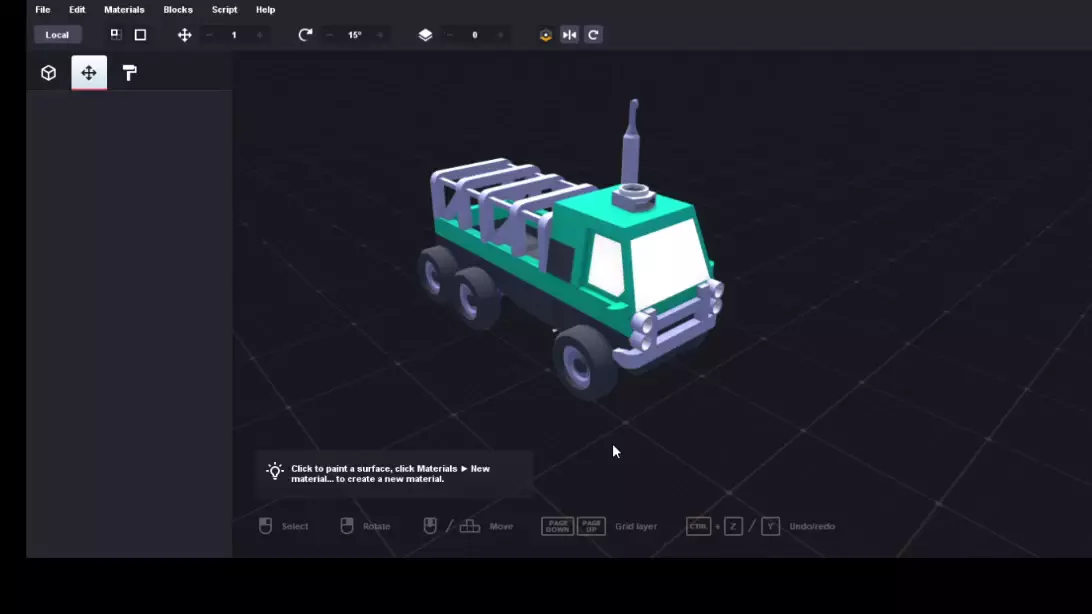Click the Move mouse hint icon
Viewport: 1092px width, 614px height.
(x=430, y=526)
